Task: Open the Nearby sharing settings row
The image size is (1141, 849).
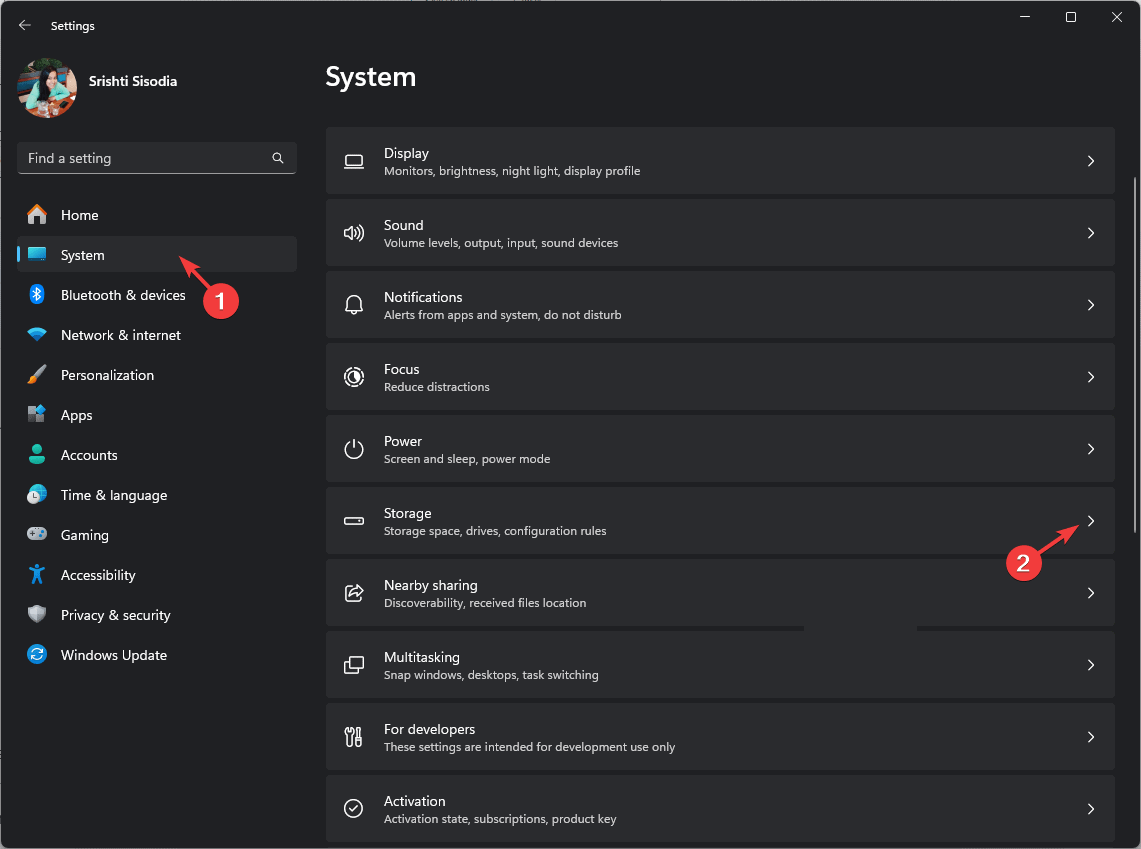Action: click(x=719, y=593)
